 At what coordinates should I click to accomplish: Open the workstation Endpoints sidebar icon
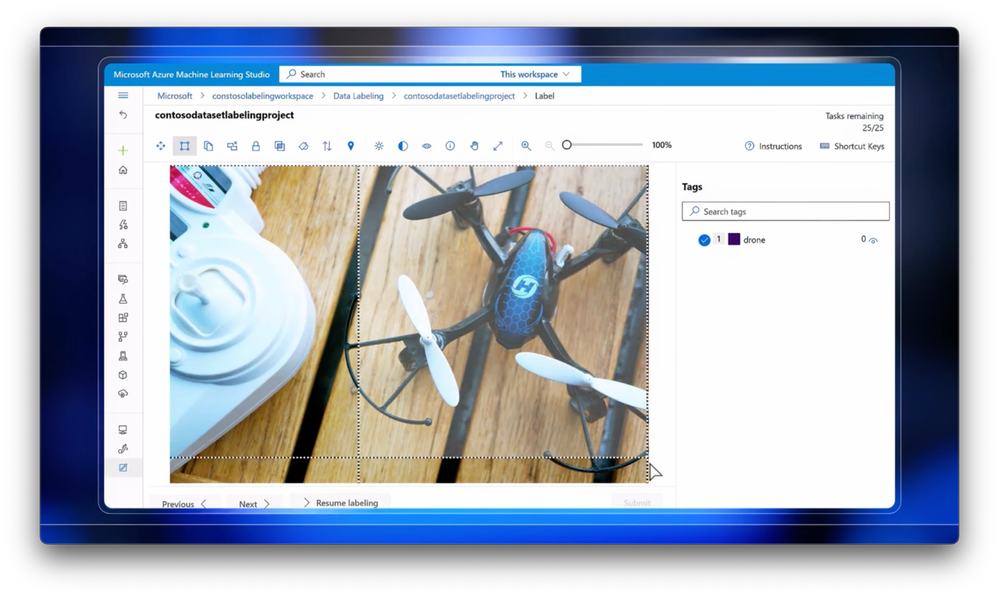coord(123,356)
